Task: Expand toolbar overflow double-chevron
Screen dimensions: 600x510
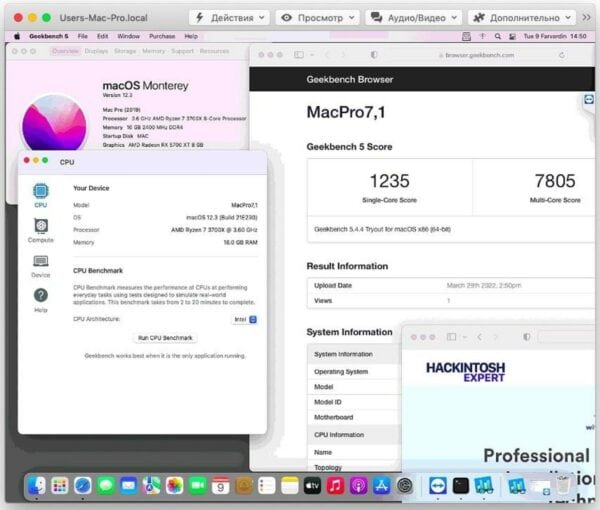Action: click(586, 18)
